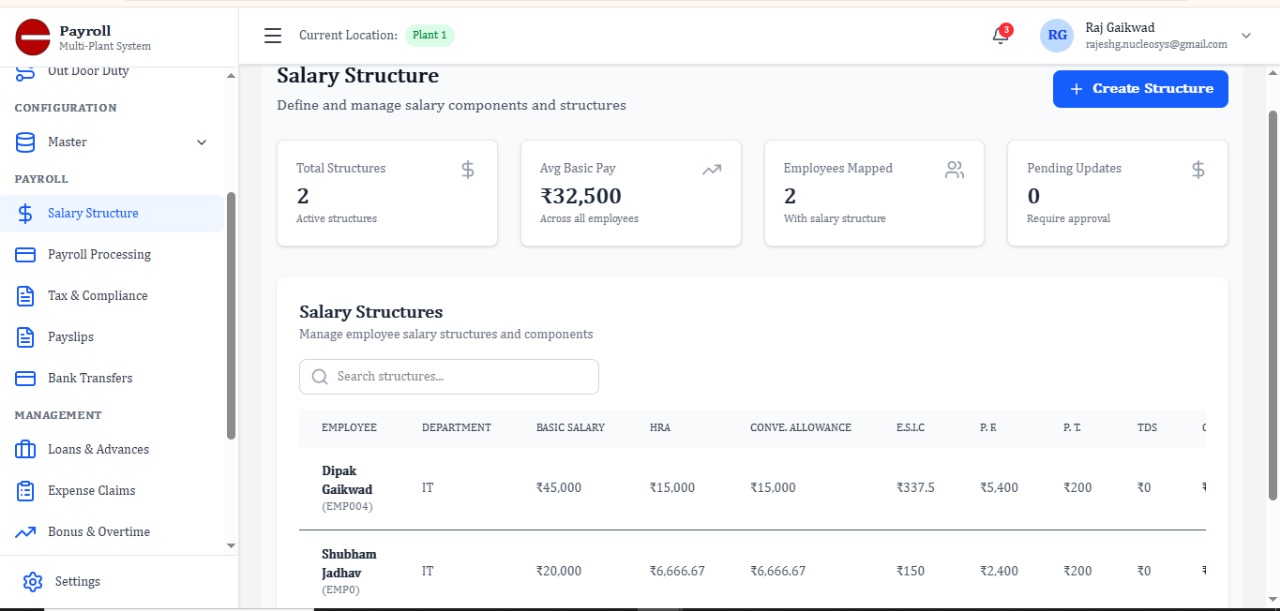Click the RG user avatar
The image size is (1280, 611).
click(x=1057, y=36)
